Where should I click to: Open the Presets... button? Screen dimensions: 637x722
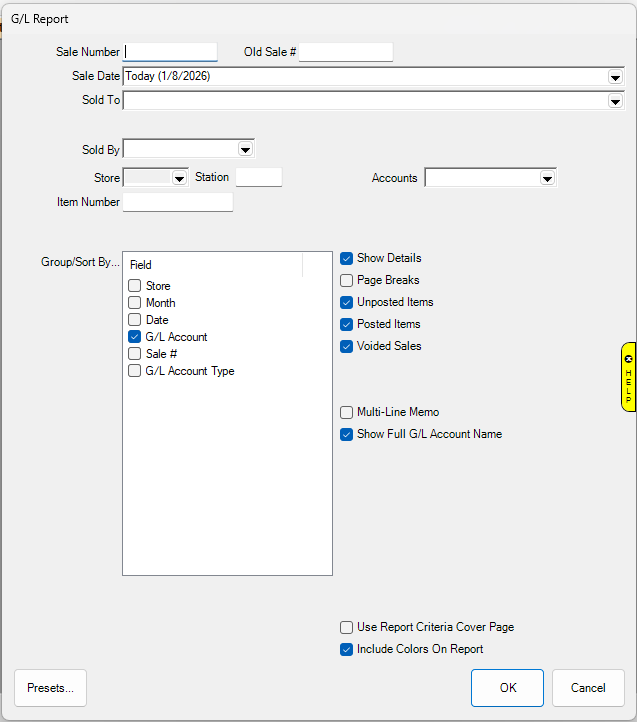point(50,688)
